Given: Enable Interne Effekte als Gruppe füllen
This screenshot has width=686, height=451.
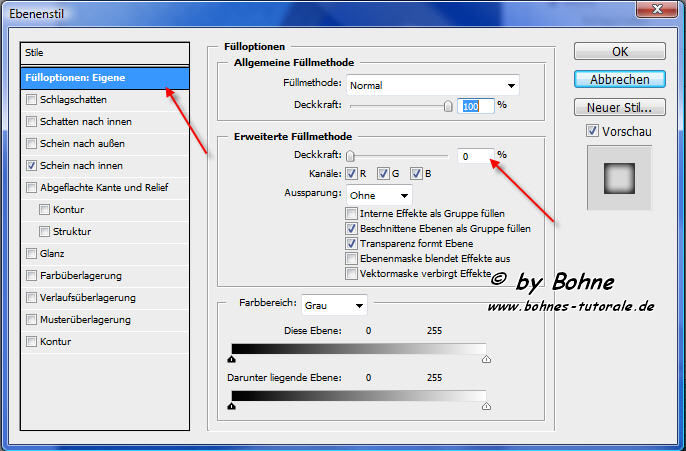Looking at the screenshot, I should (351, 214).
